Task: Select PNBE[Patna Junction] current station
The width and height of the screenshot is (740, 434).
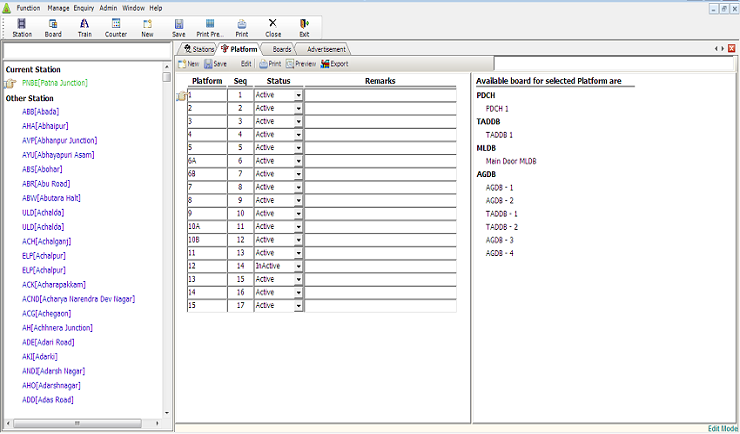Action: [55, 83]
